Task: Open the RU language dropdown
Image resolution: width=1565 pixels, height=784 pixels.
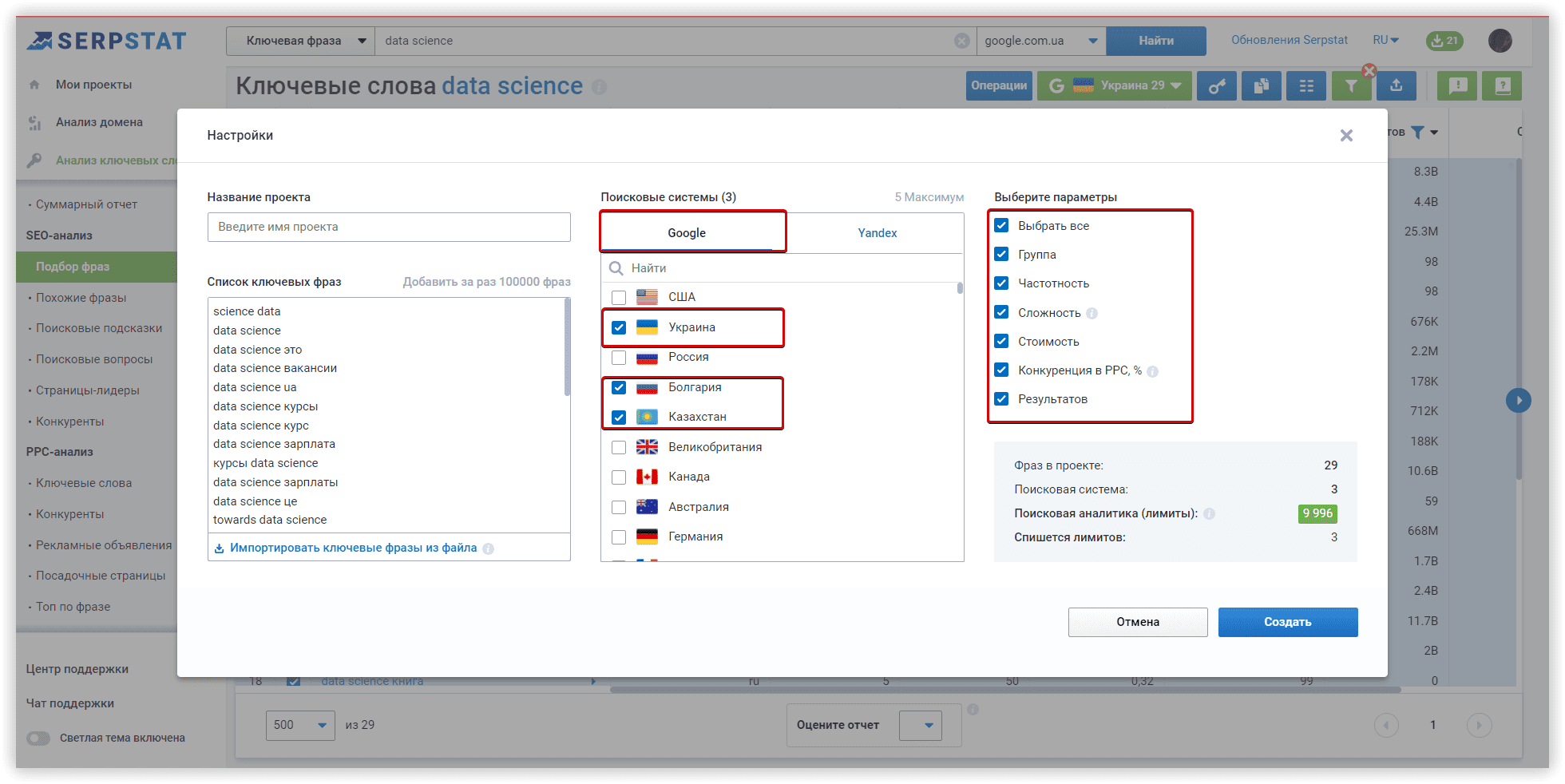Action: click(x=1385, y=41)
